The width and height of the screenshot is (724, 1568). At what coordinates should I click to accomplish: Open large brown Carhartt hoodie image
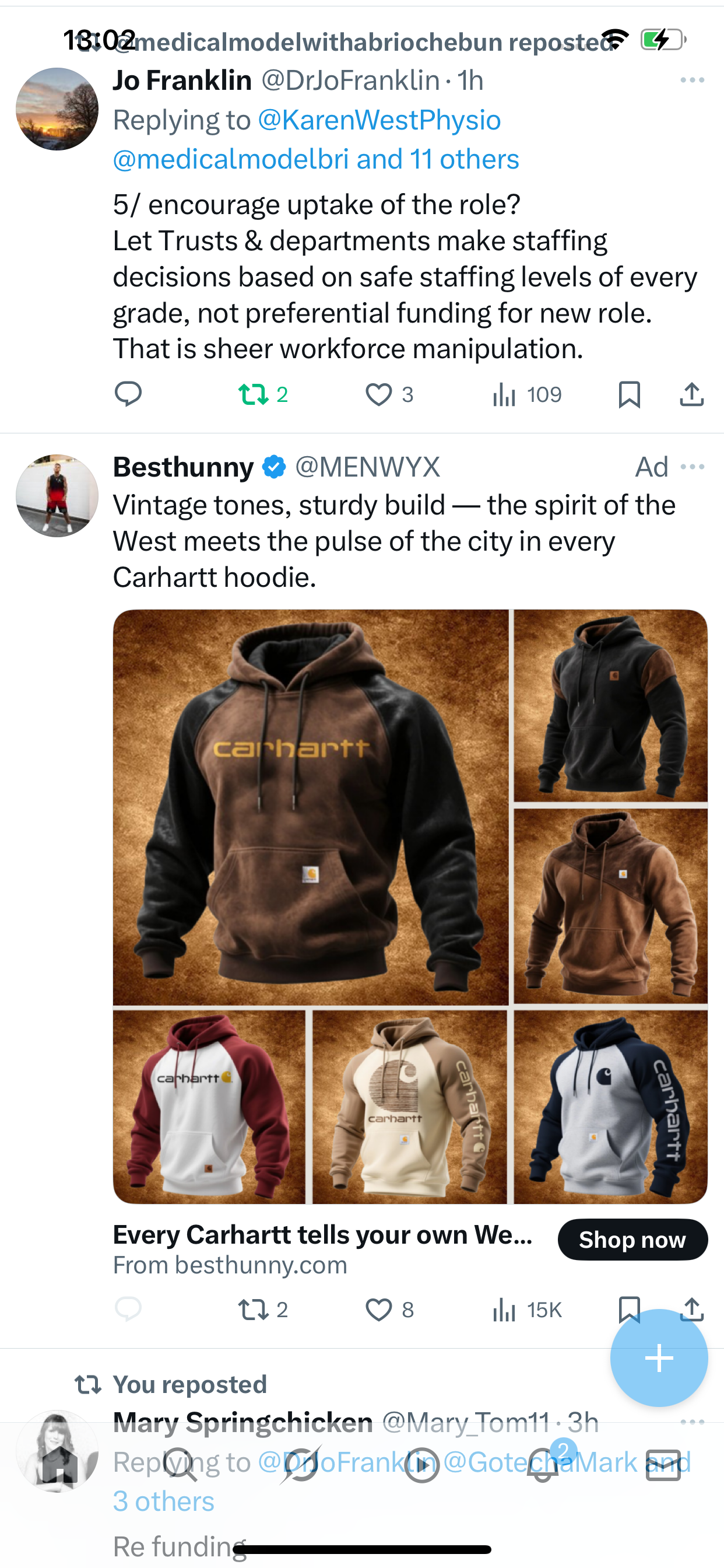point(310,807)
